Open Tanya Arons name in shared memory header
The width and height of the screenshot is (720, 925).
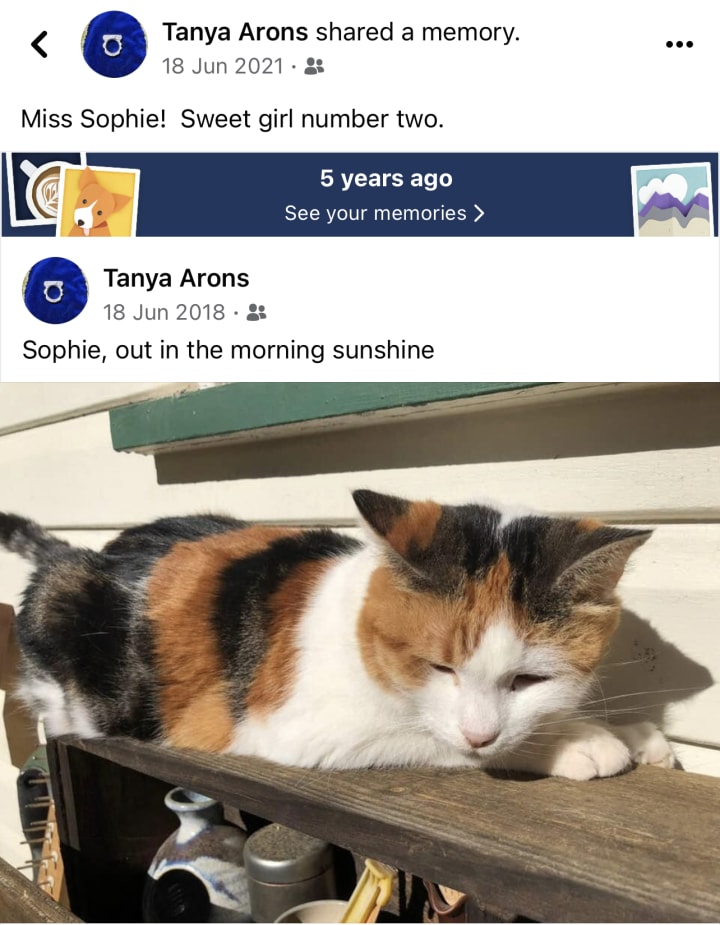(x=235, y=32)
